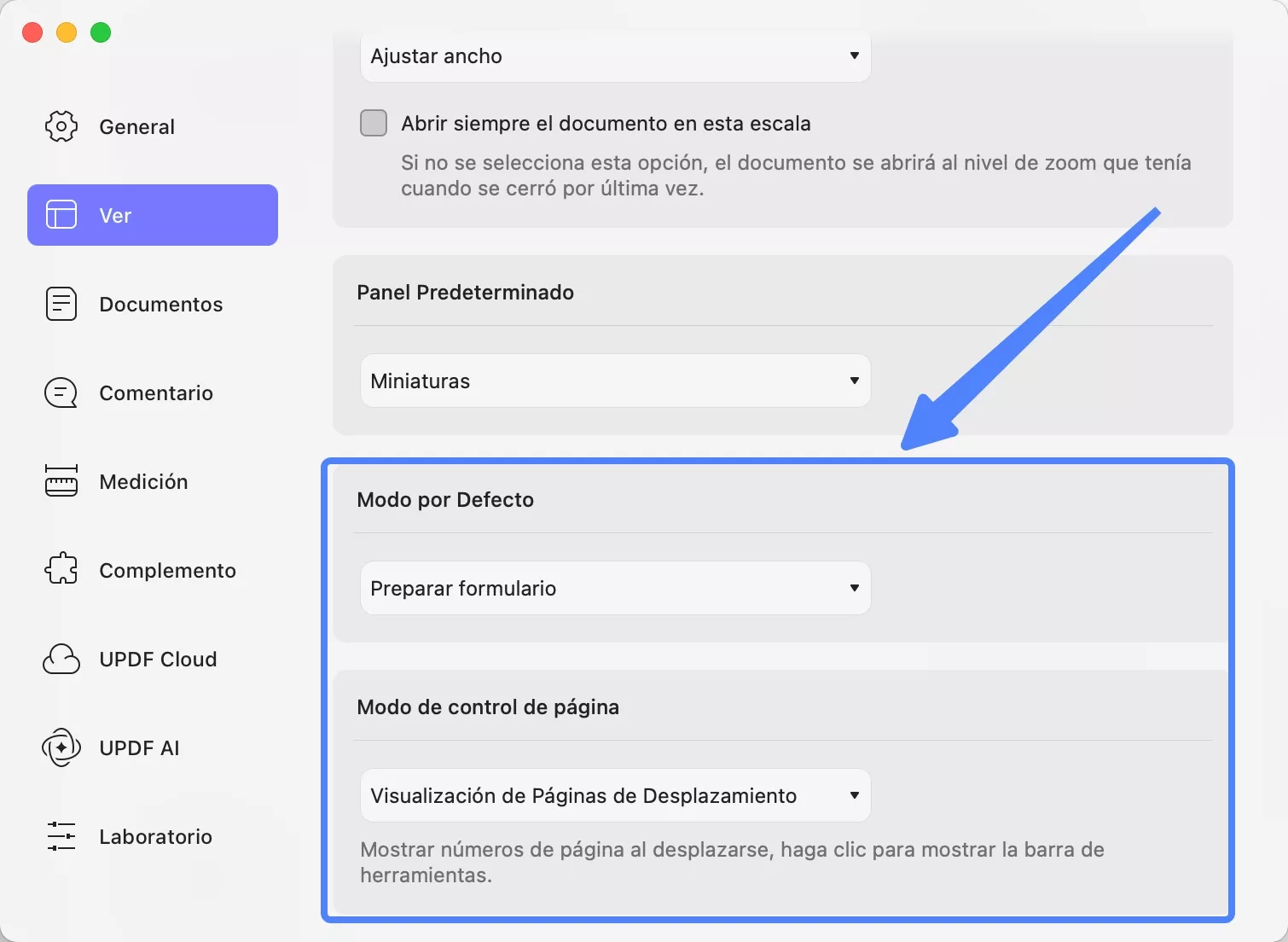
Task: Switch to Laboratorio label
Action: (x=156, y=836)
